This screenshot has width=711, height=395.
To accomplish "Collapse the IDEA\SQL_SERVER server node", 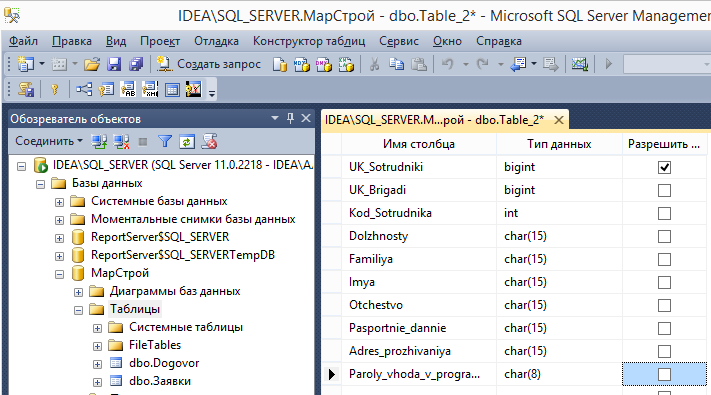I will pos(21,166).
